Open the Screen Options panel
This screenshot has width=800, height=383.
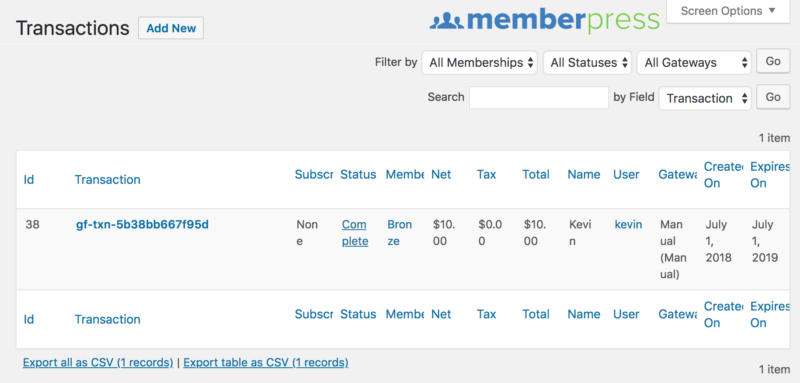click(728, 11)
